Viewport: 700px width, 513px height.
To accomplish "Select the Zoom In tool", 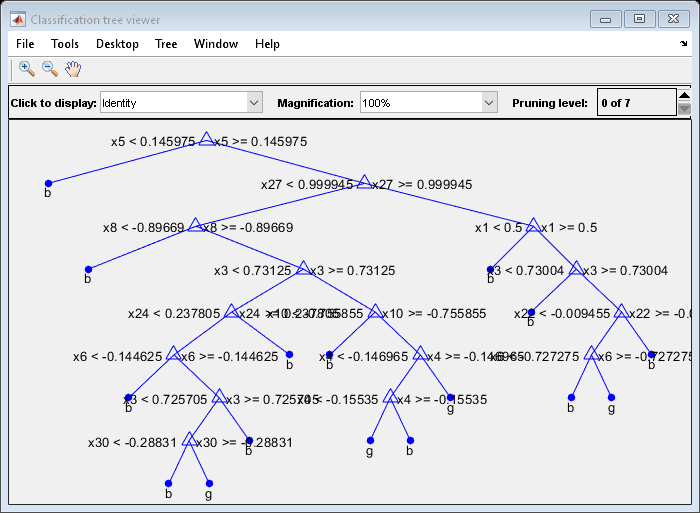I will pos(27,69).
